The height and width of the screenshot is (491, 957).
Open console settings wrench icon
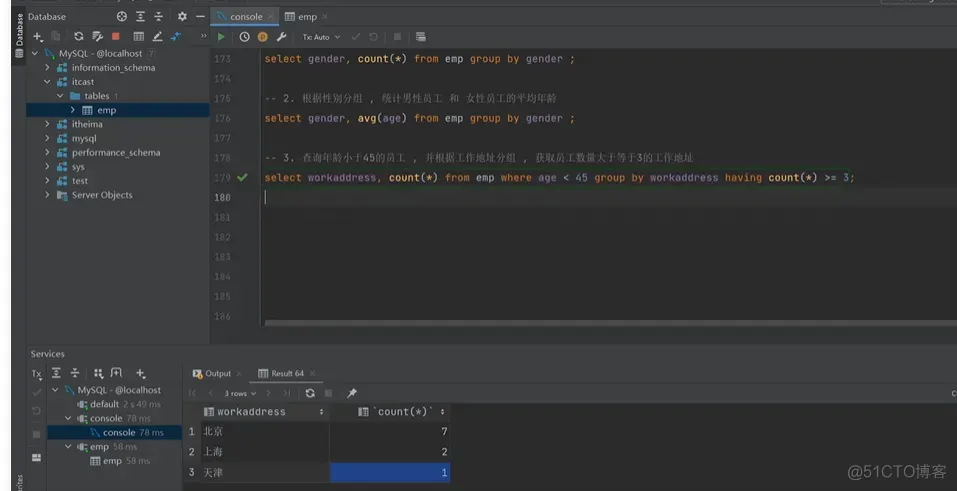click(281, 37)
